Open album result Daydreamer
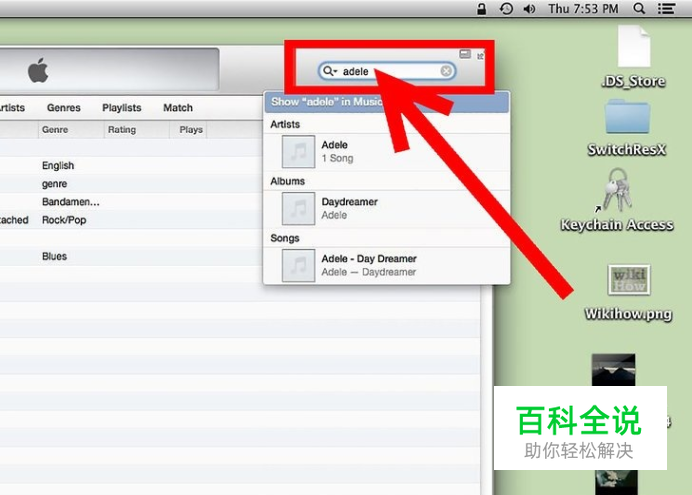The image size is (692, 495). 386,209
